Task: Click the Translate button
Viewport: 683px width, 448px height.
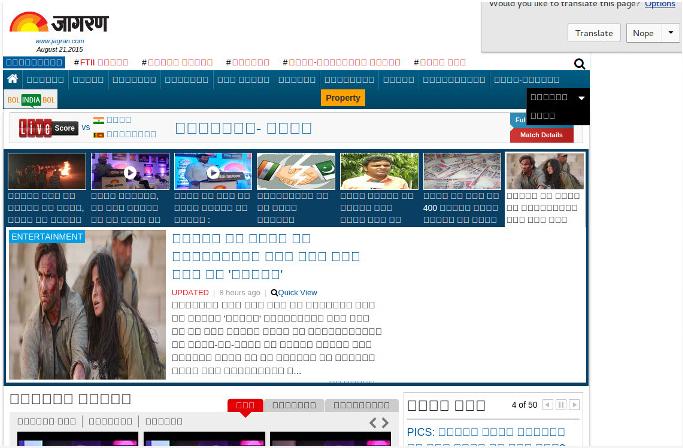Action: [x=594, y=33]
